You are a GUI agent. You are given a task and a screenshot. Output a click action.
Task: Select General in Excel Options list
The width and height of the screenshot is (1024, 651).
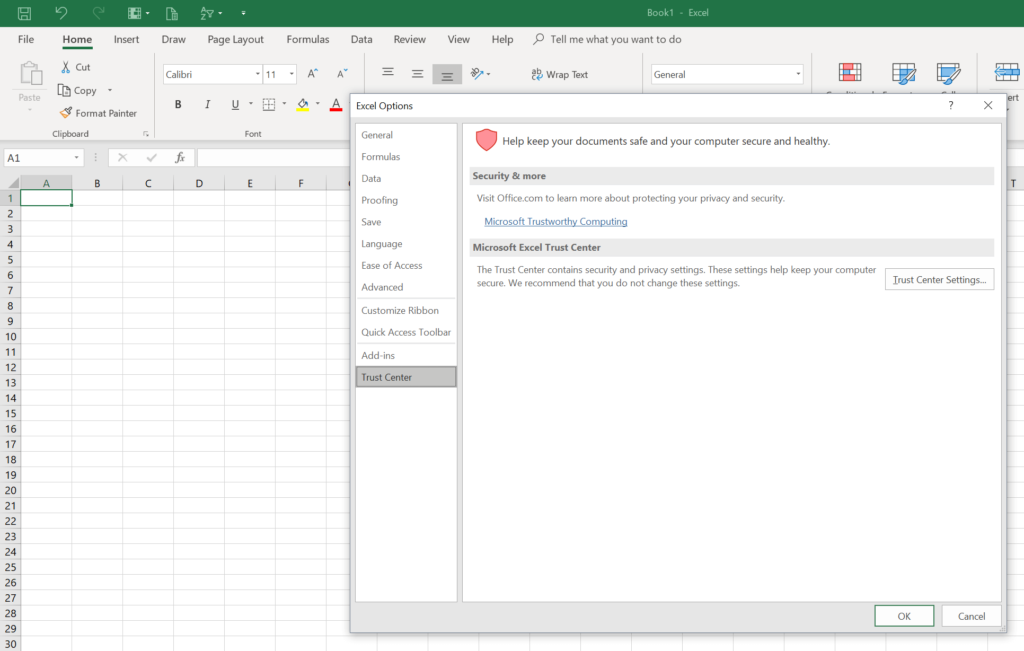point(406,135)
